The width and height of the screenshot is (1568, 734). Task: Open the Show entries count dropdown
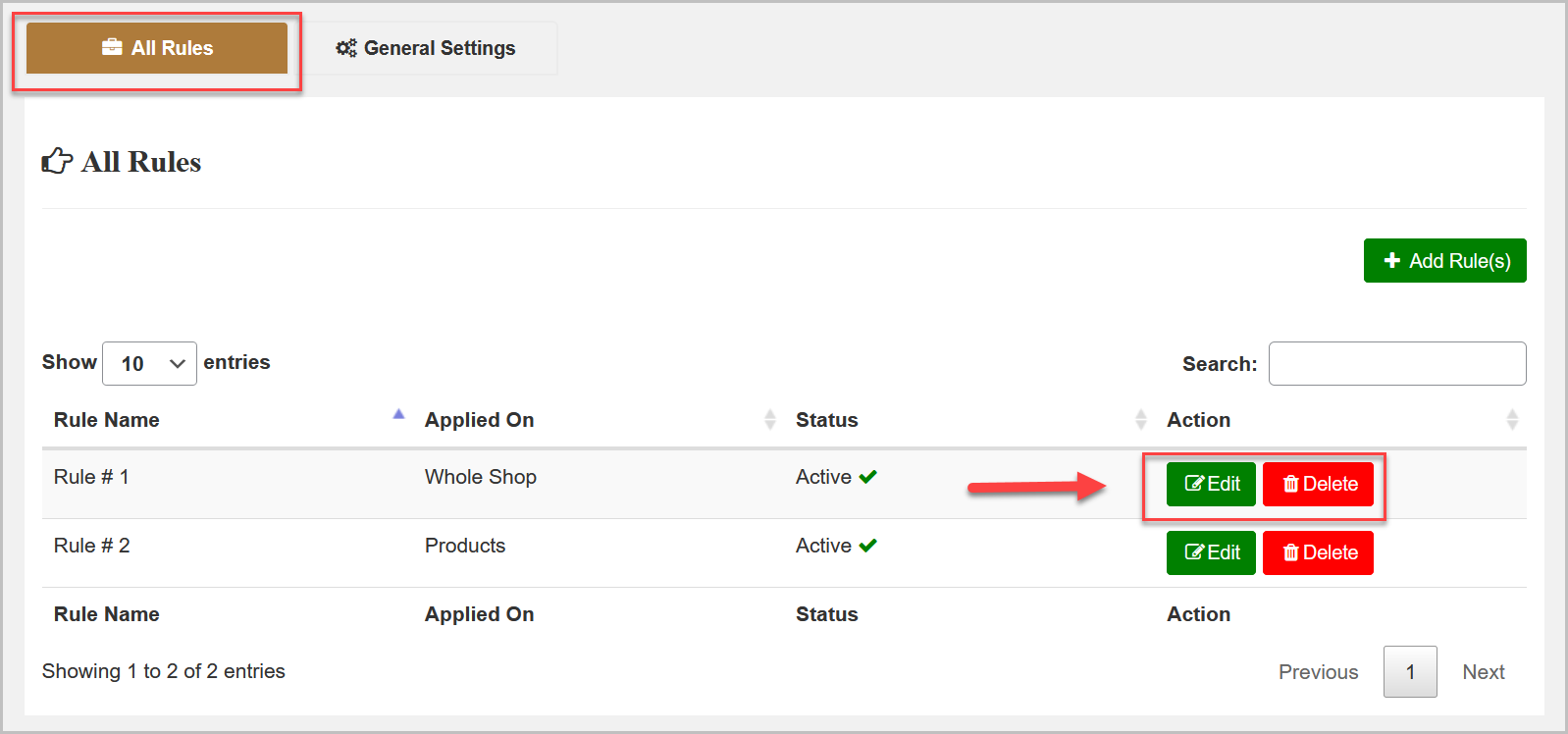[x=149, y=363]
